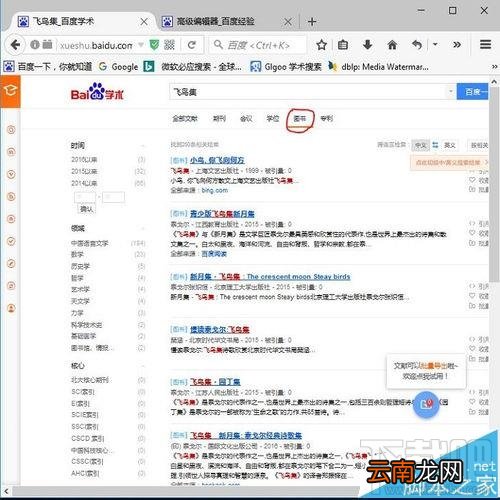Open the dropdown arrow next to undo icon
Screen dimensions: 500x500
[x=435, y=45]
